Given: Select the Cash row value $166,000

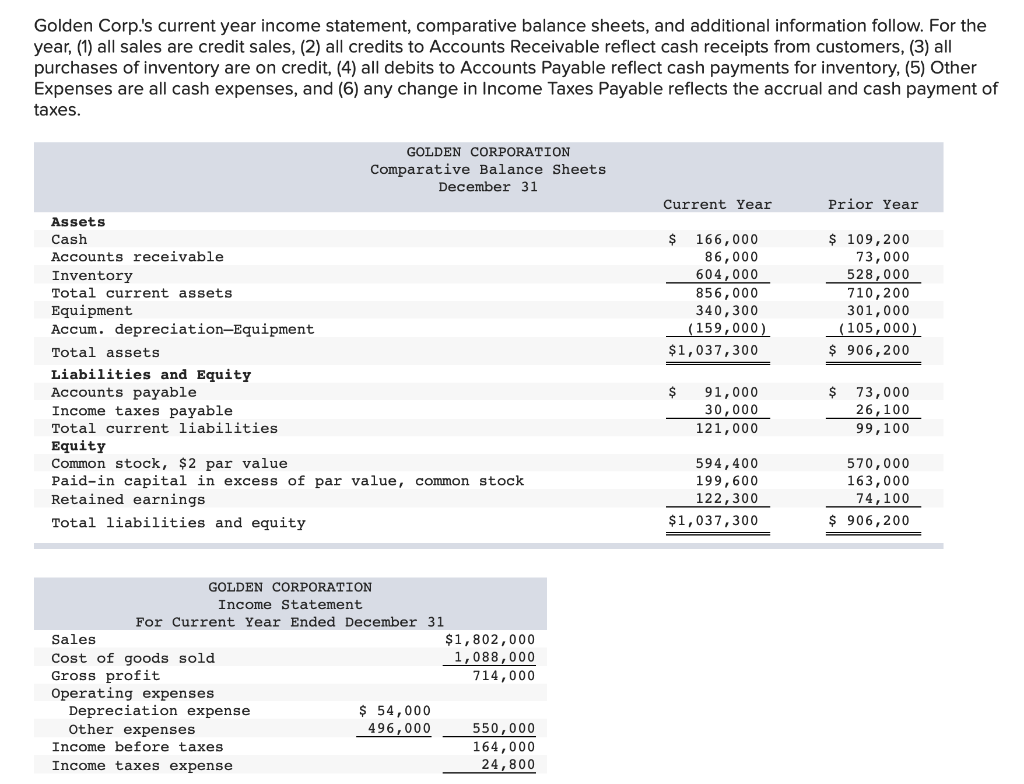Looking at the screenshot, I should click(725, 239).
